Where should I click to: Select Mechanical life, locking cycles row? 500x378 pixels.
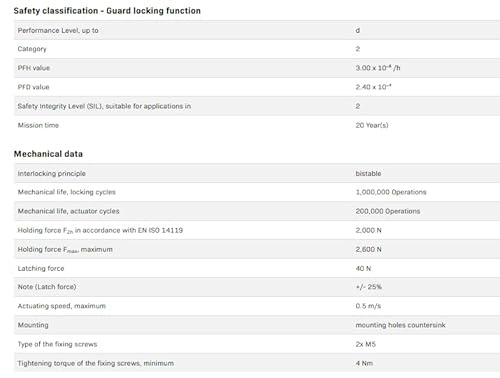tap(257, 192)
